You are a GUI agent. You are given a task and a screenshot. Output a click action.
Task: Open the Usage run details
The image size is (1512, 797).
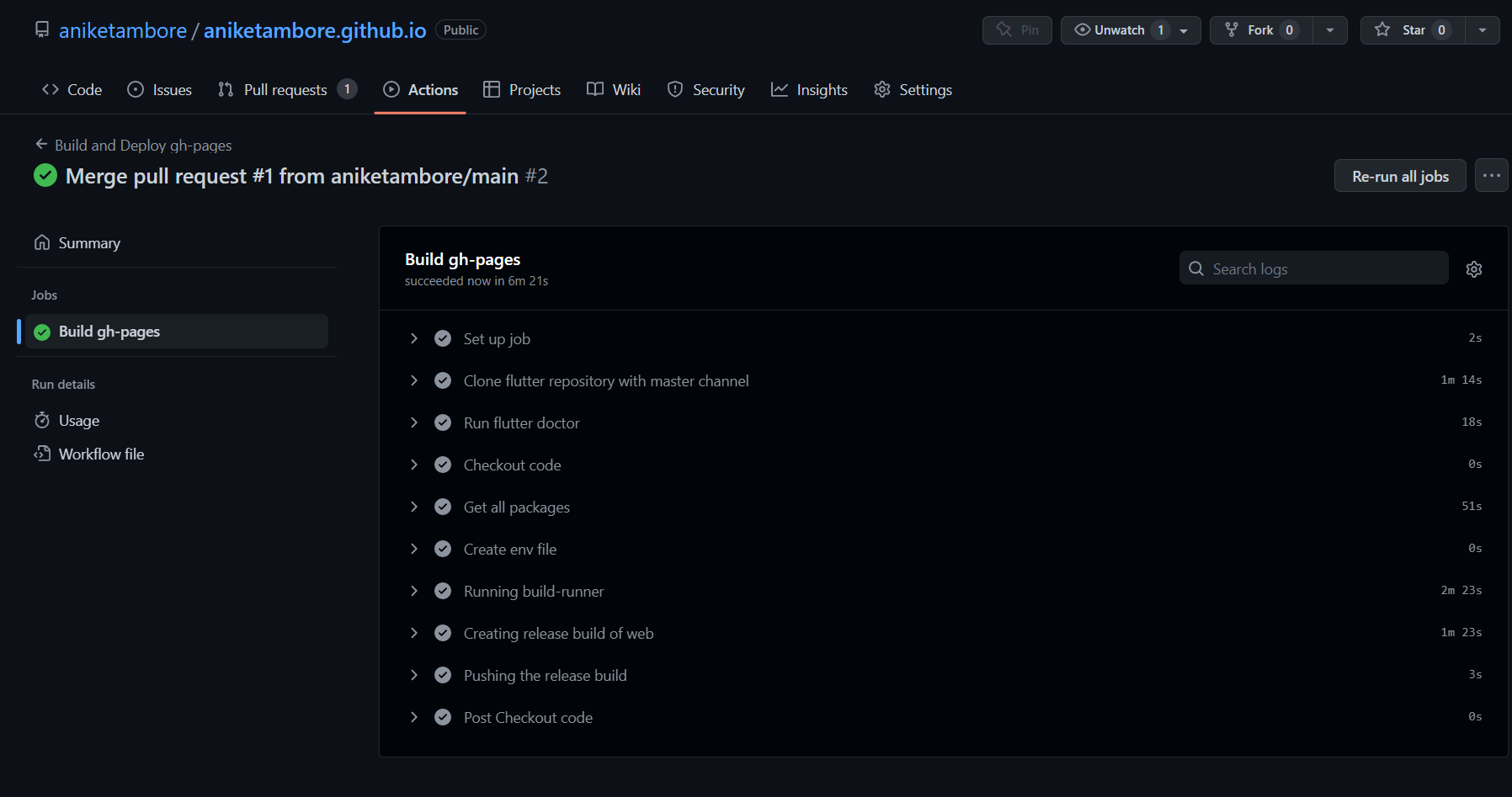click(x=177, y=420)
